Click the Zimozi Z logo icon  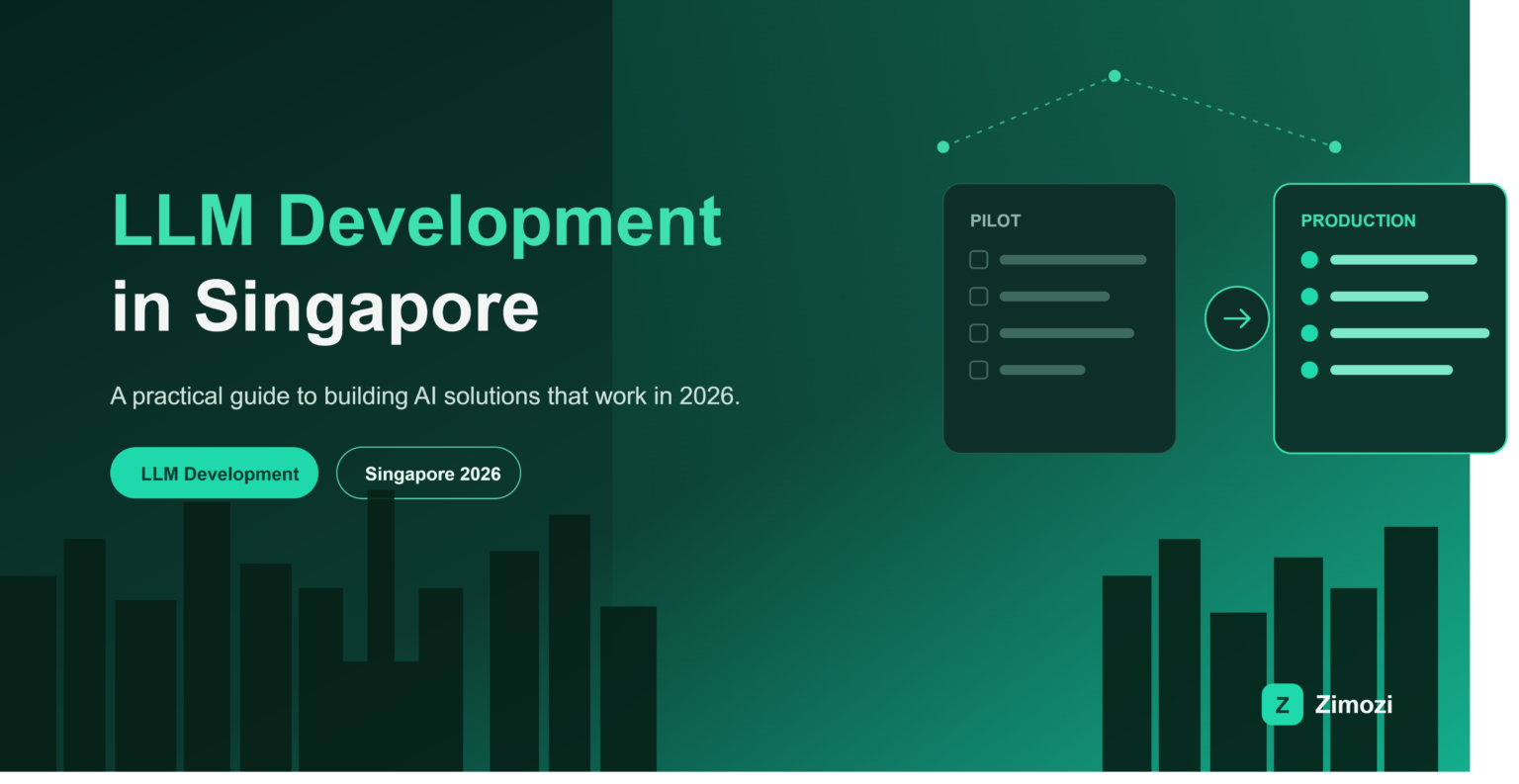(1282, 705)
